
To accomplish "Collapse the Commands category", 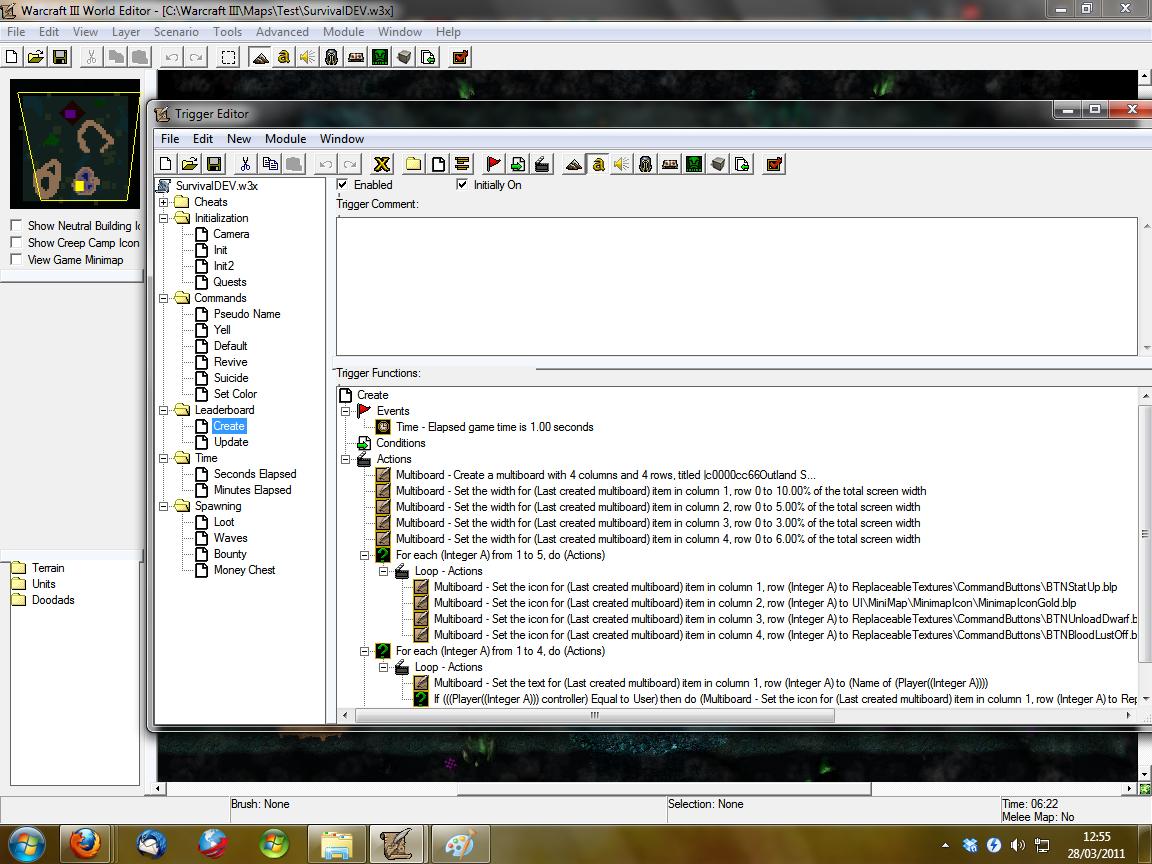I will 163,298.
